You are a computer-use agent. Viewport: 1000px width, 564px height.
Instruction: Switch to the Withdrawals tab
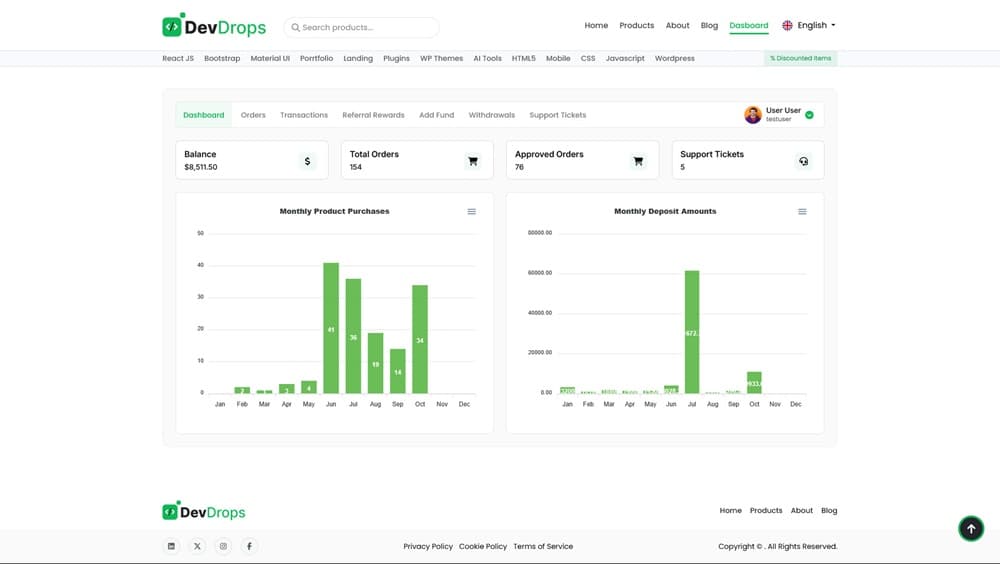[491, 115]
